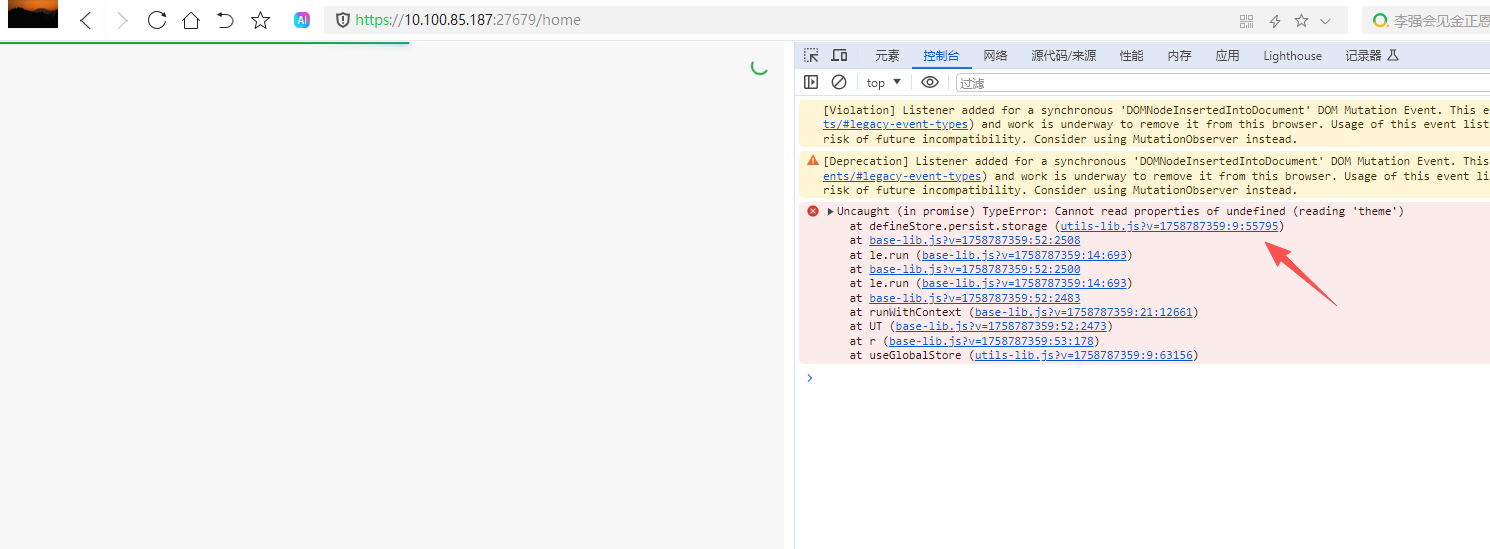
Task: Toggle the console sidebar panel
Action: click(811, 82)
